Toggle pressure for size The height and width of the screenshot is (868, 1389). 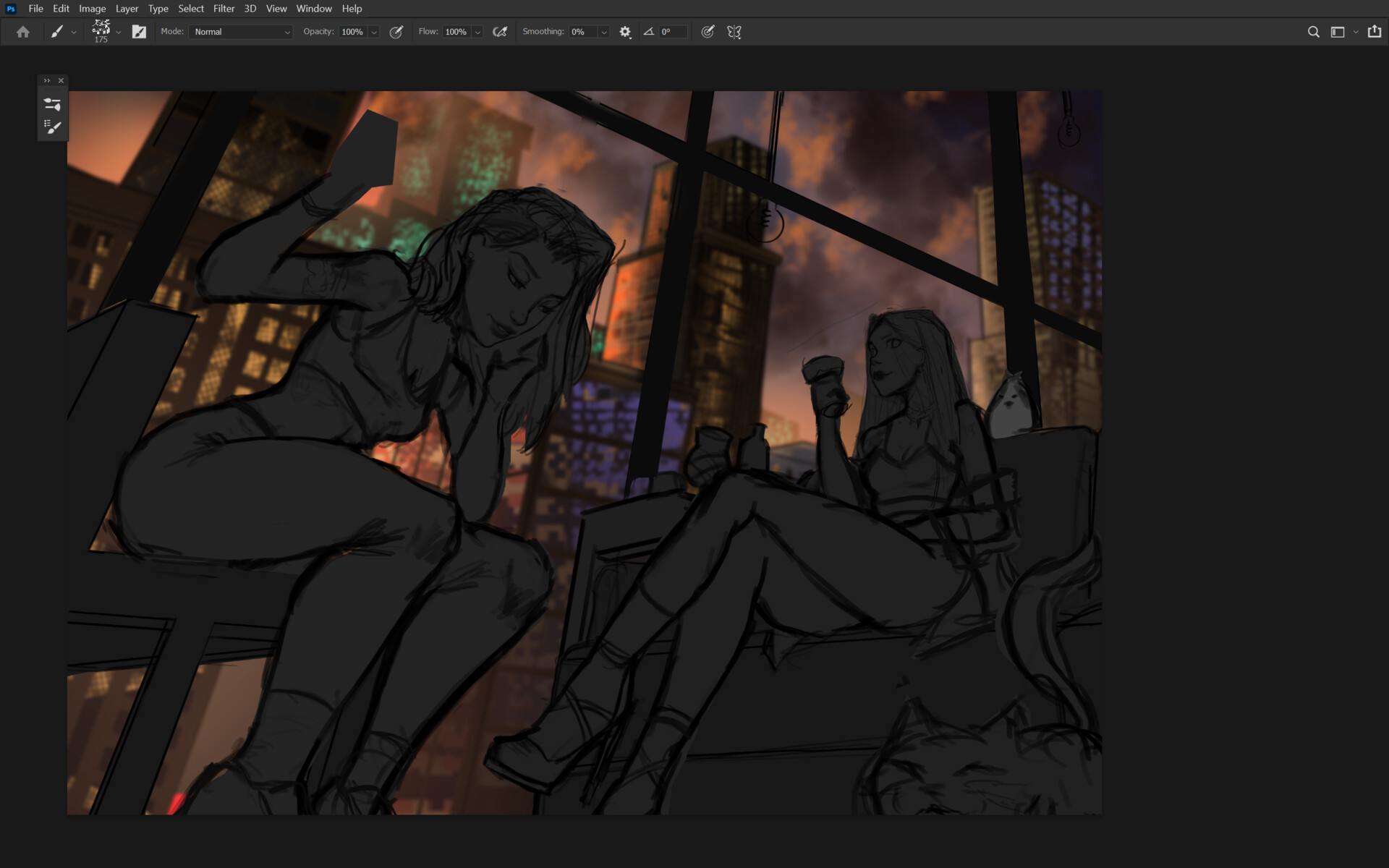(x=708, y=32)
